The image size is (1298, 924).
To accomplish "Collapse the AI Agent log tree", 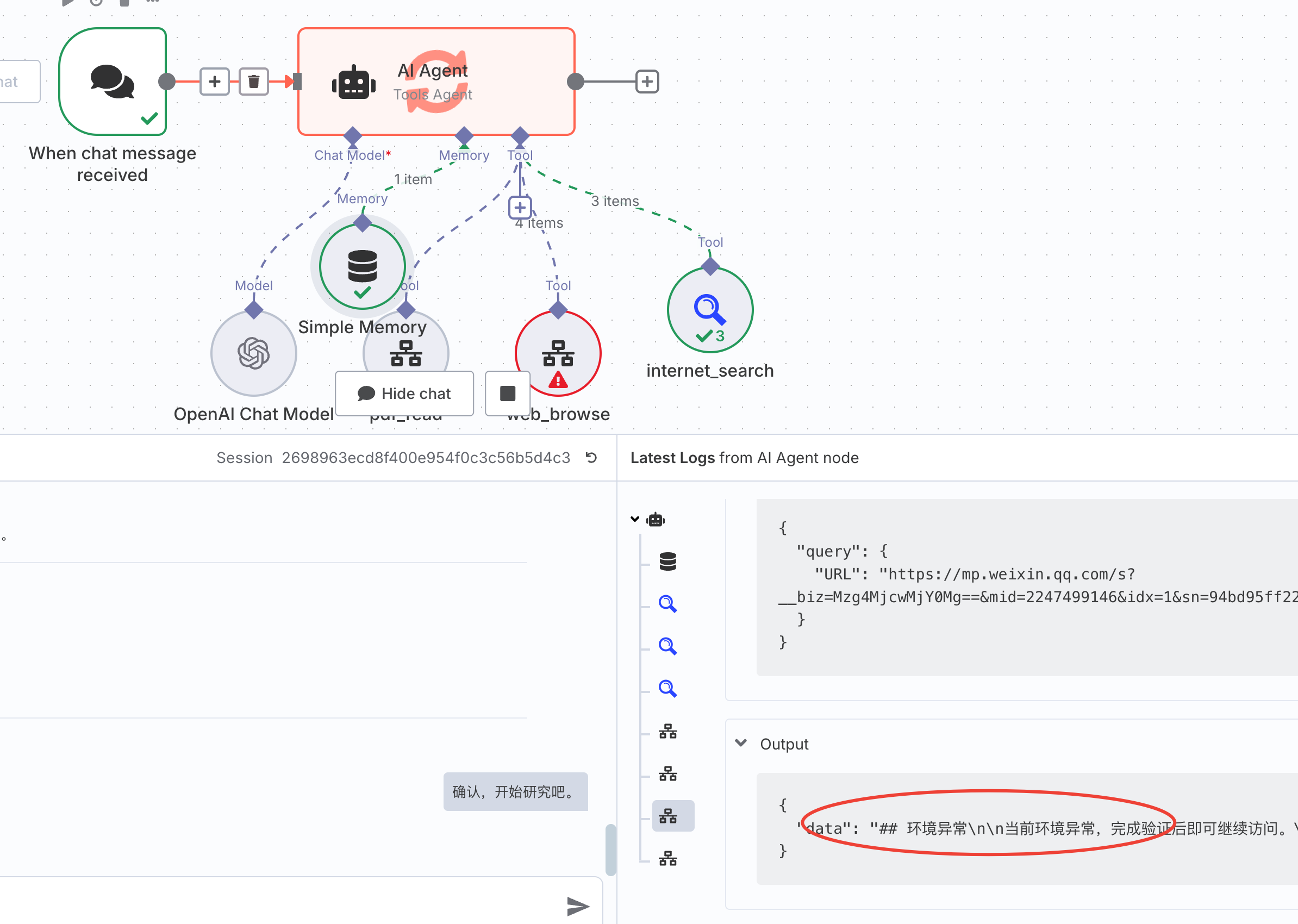I will (x=635, y=519).
